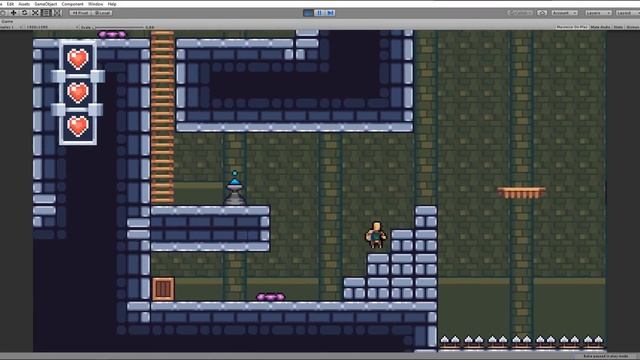Toggle Maximize On Play
Viewport: 640px width, 360px height.
[x=571, y=27]
